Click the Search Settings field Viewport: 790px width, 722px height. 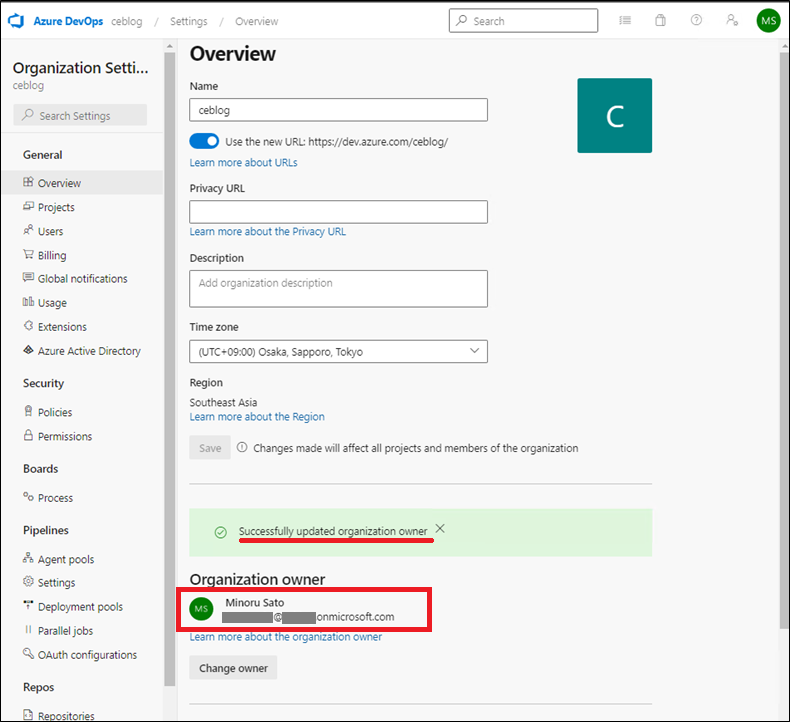coord(80,115)
